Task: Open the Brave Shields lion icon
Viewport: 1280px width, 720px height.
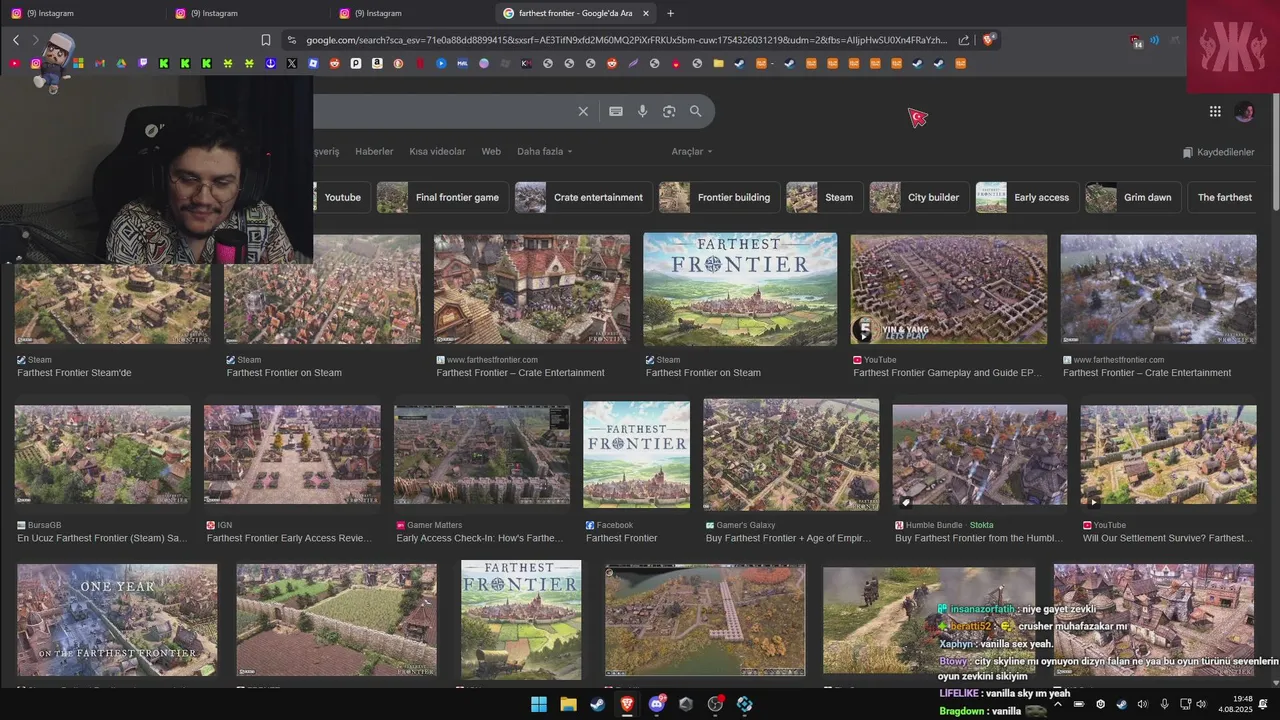Action: (988, 40)
